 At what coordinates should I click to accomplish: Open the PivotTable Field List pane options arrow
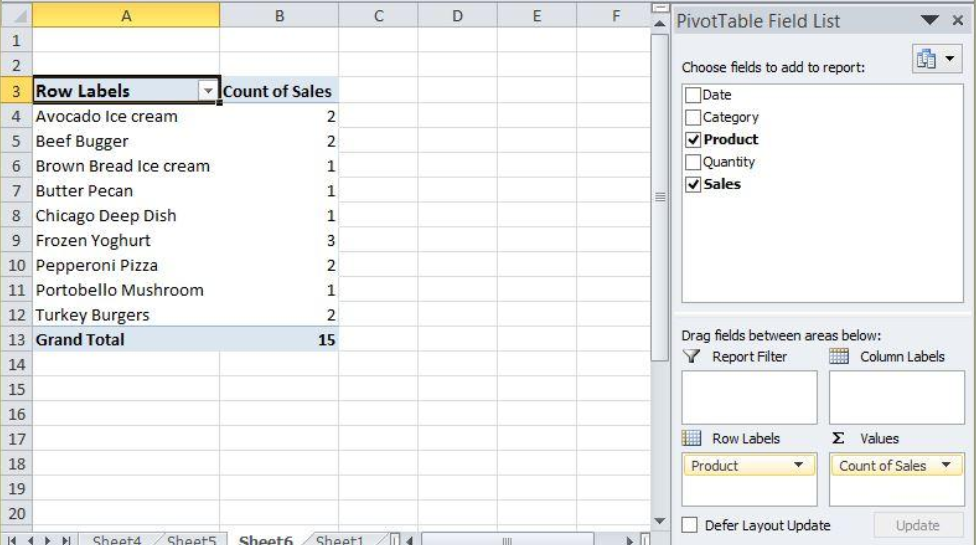929,21
